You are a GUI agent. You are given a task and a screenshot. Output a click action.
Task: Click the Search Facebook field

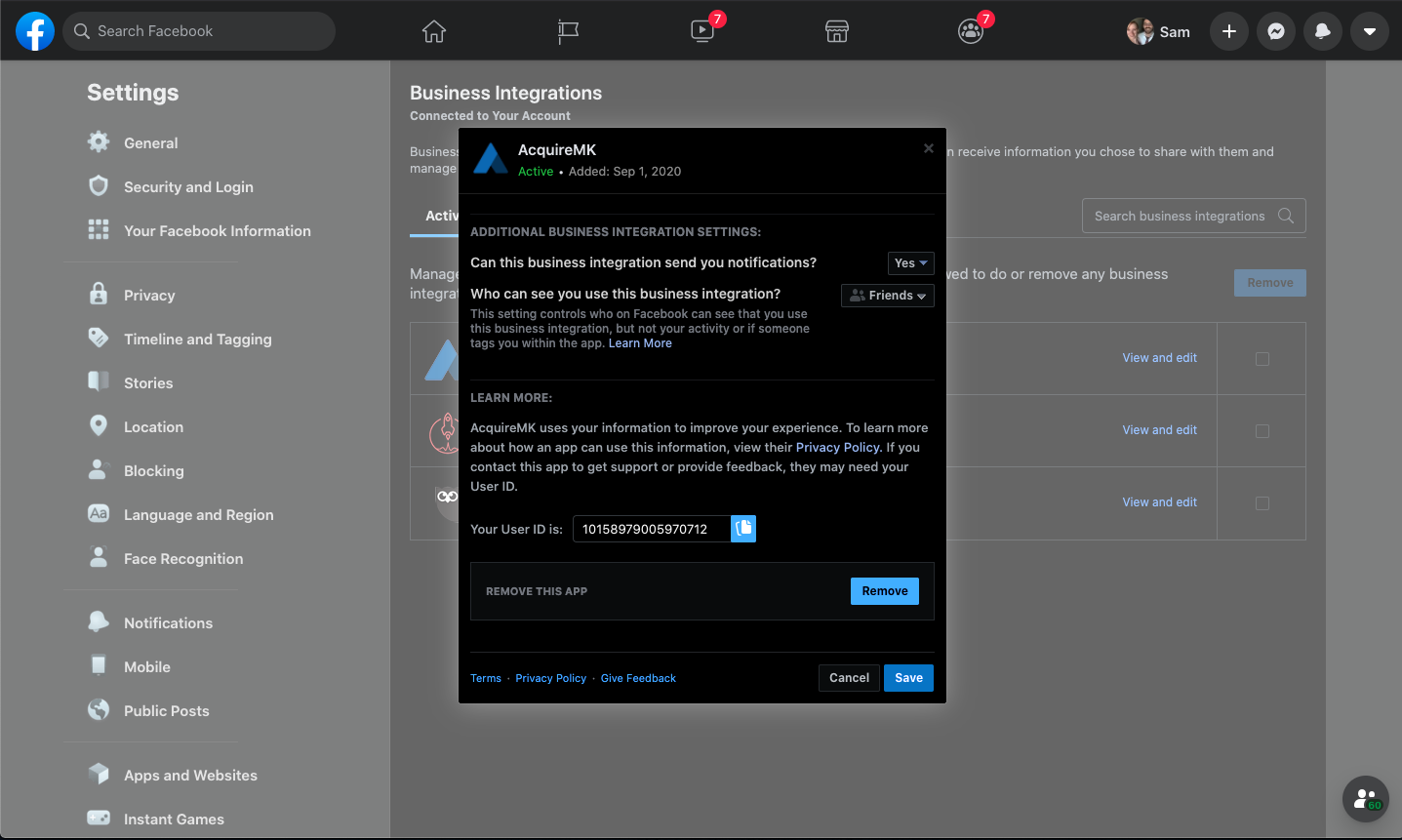199,31
